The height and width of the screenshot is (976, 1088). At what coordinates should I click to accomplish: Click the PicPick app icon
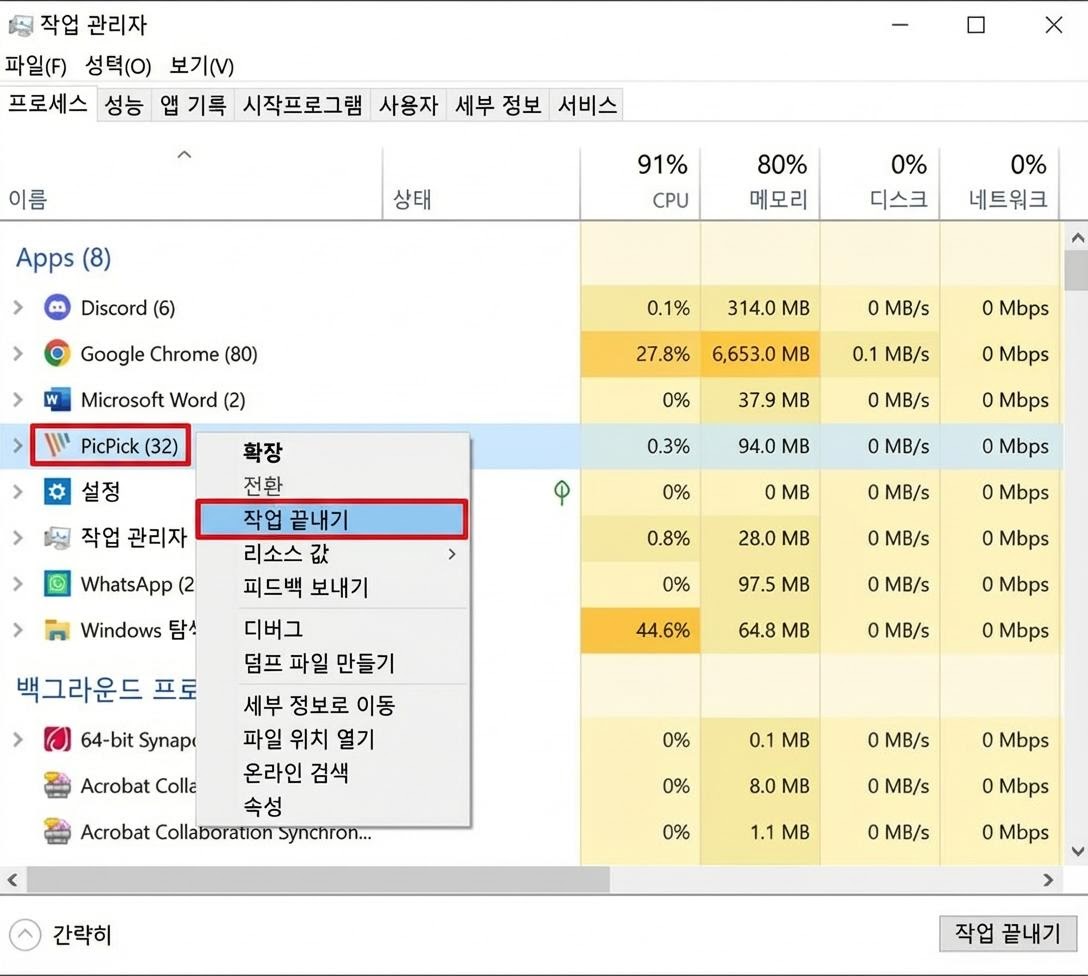coord(57,446)
